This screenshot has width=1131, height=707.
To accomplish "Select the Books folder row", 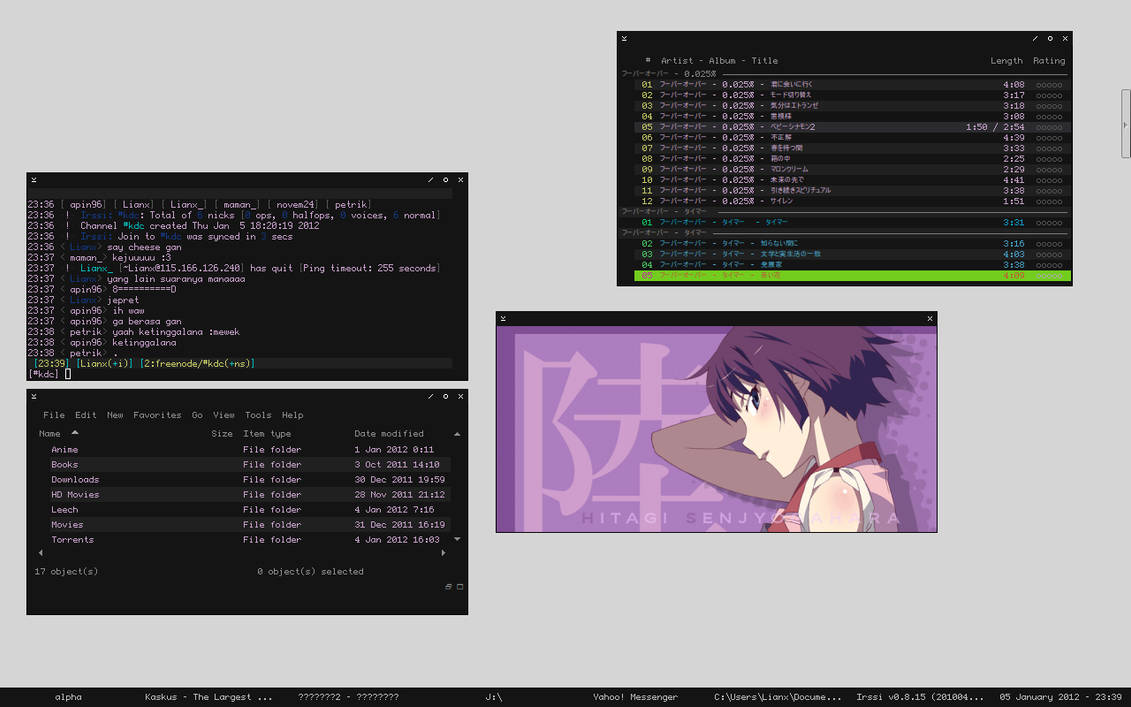I will [243, 465].
